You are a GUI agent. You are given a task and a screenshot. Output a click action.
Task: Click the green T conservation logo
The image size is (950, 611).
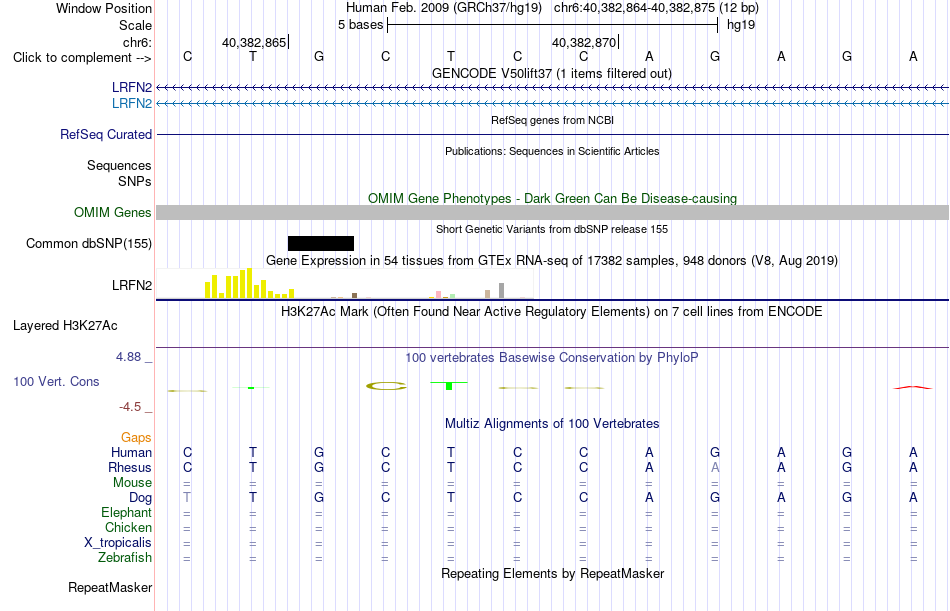click(x=449, y=386)
